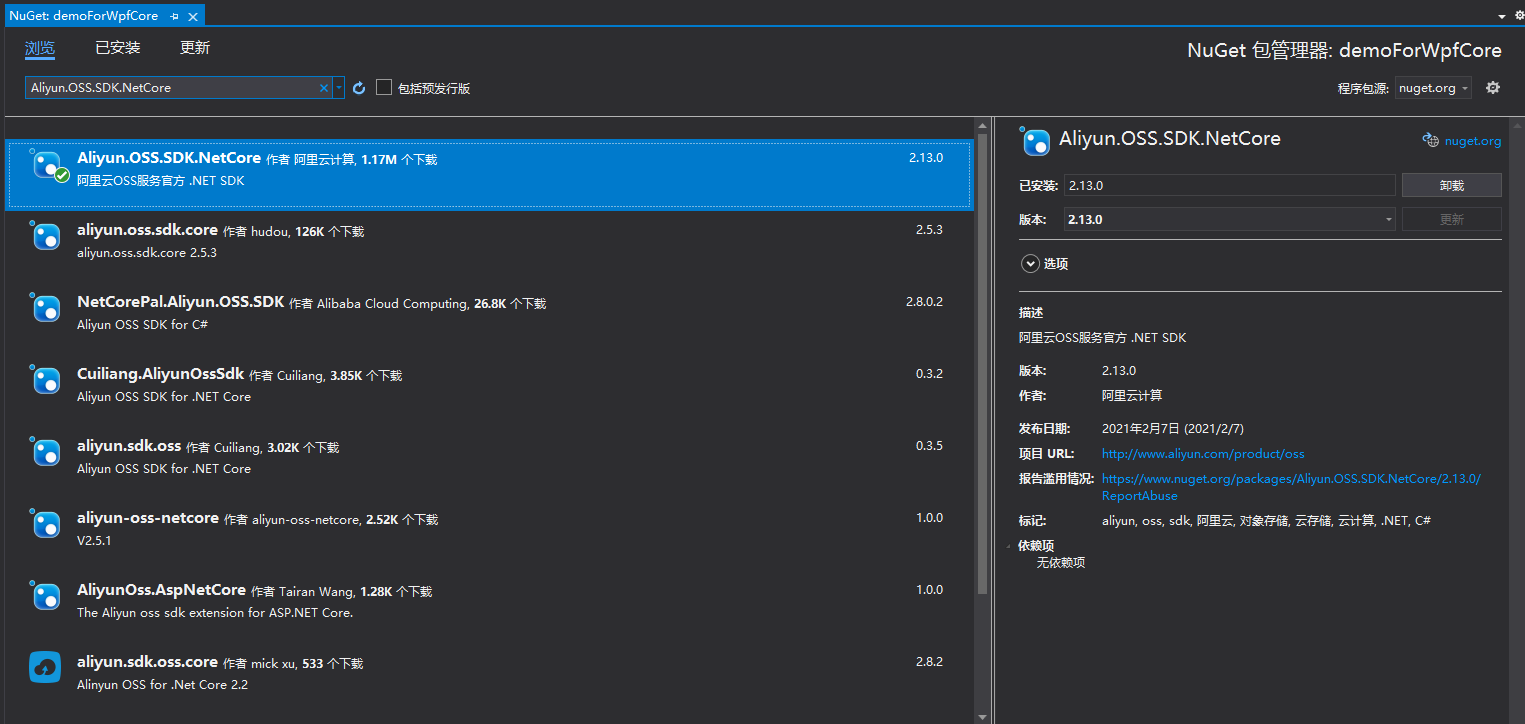Click the package list vertical scrollbar
Viewport: 1525px width, 724px height.
(x=982, y=362)
